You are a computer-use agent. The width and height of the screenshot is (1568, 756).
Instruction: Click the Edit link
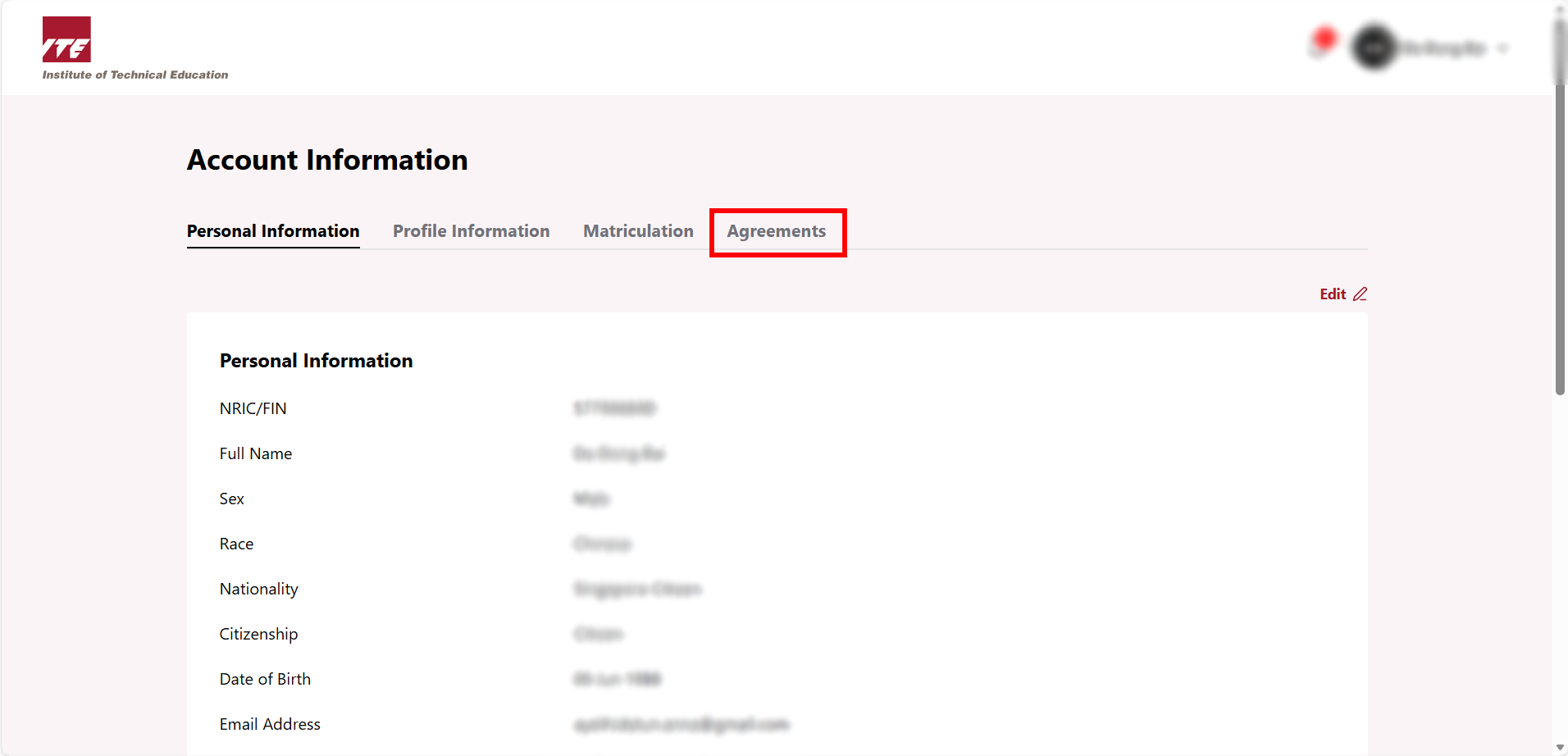(x=1333, y=294)
